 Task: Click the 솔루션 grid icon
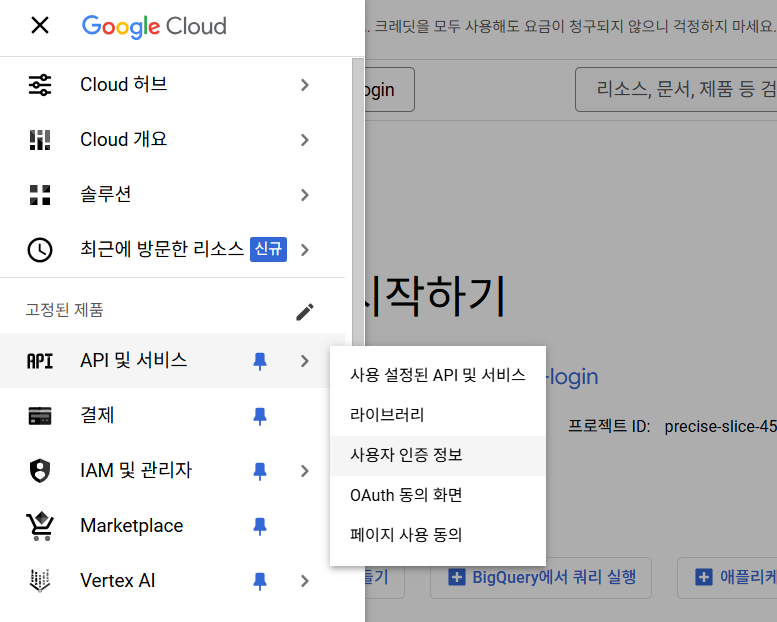point(40,195)
